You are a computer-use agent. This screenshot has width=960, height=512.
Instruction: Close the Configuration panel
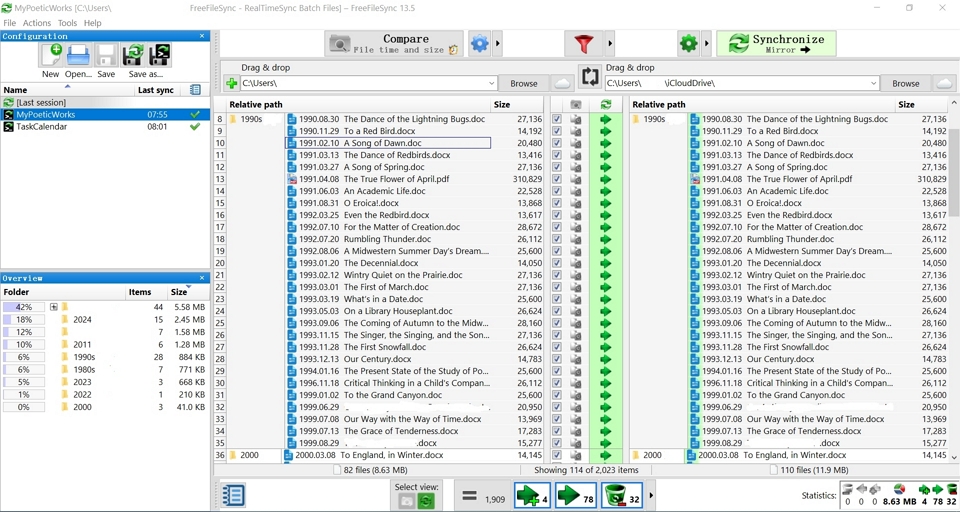202,36
